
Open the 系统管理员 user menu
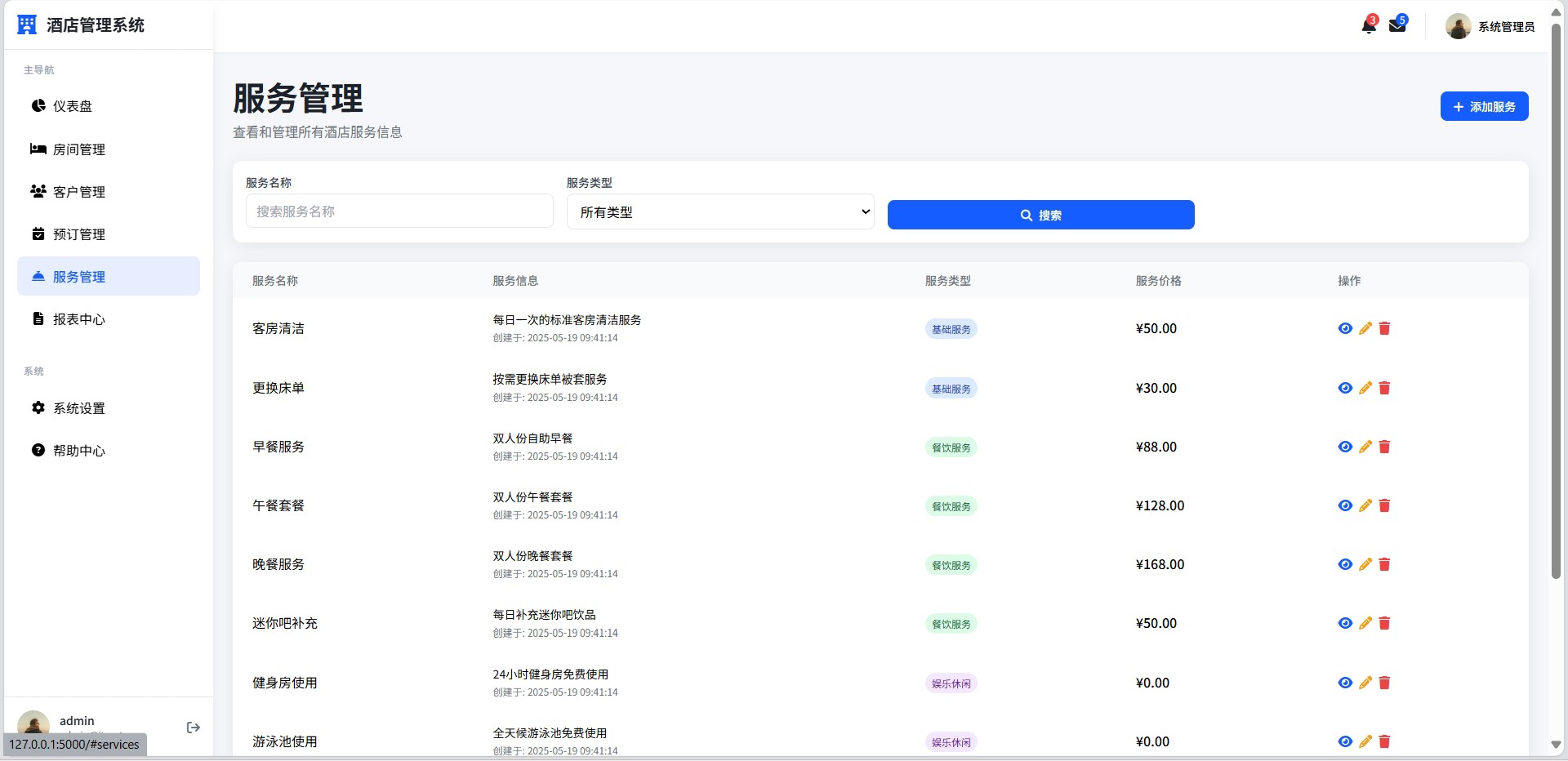(1490, 26)
